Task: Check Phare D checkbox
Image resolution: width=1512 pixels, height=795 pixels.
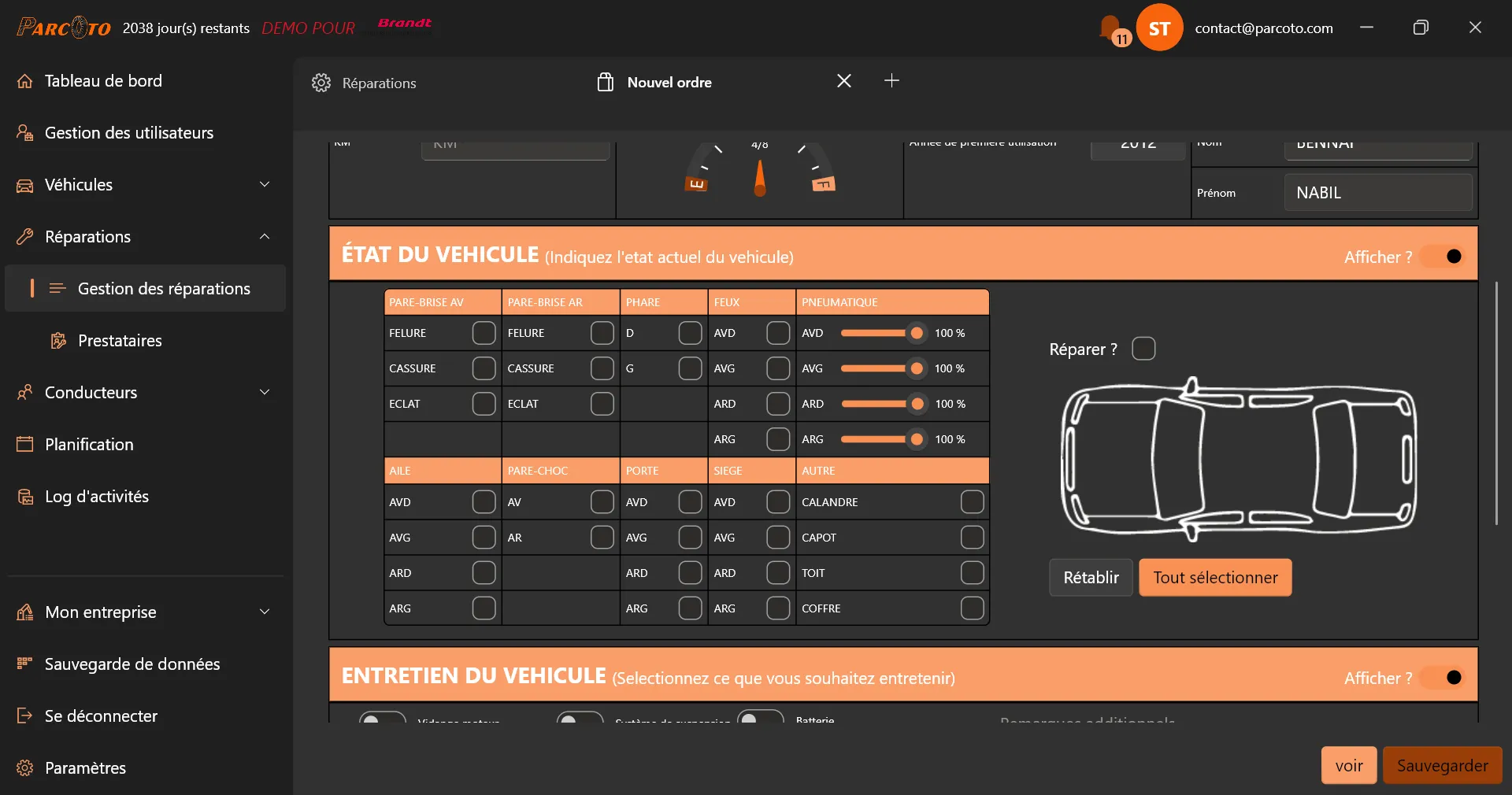Action: pyautogui.click(x=690, y=333)
